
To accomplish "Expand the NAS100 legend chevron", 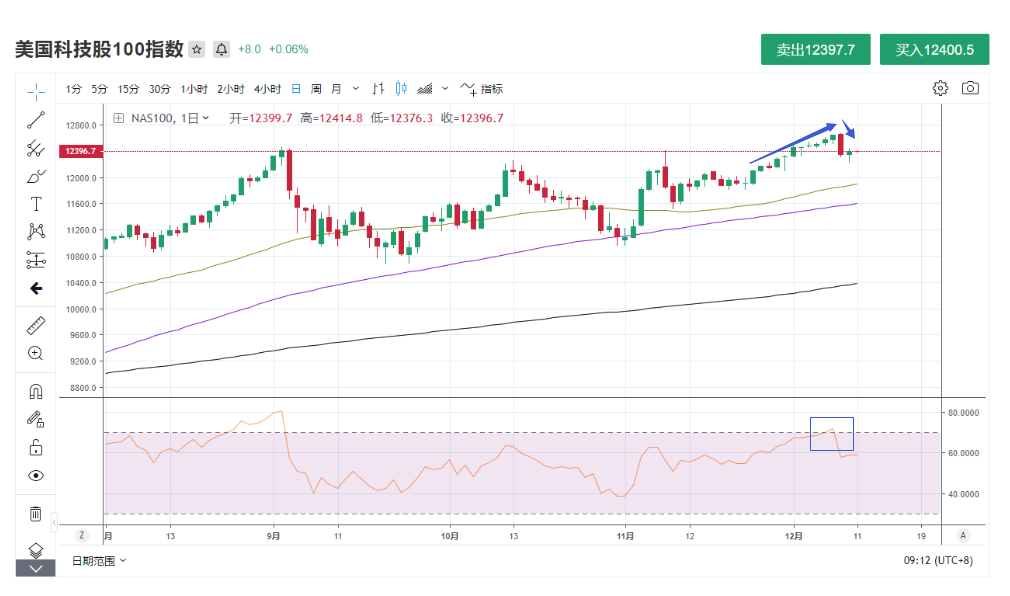I will coord(206,118).
